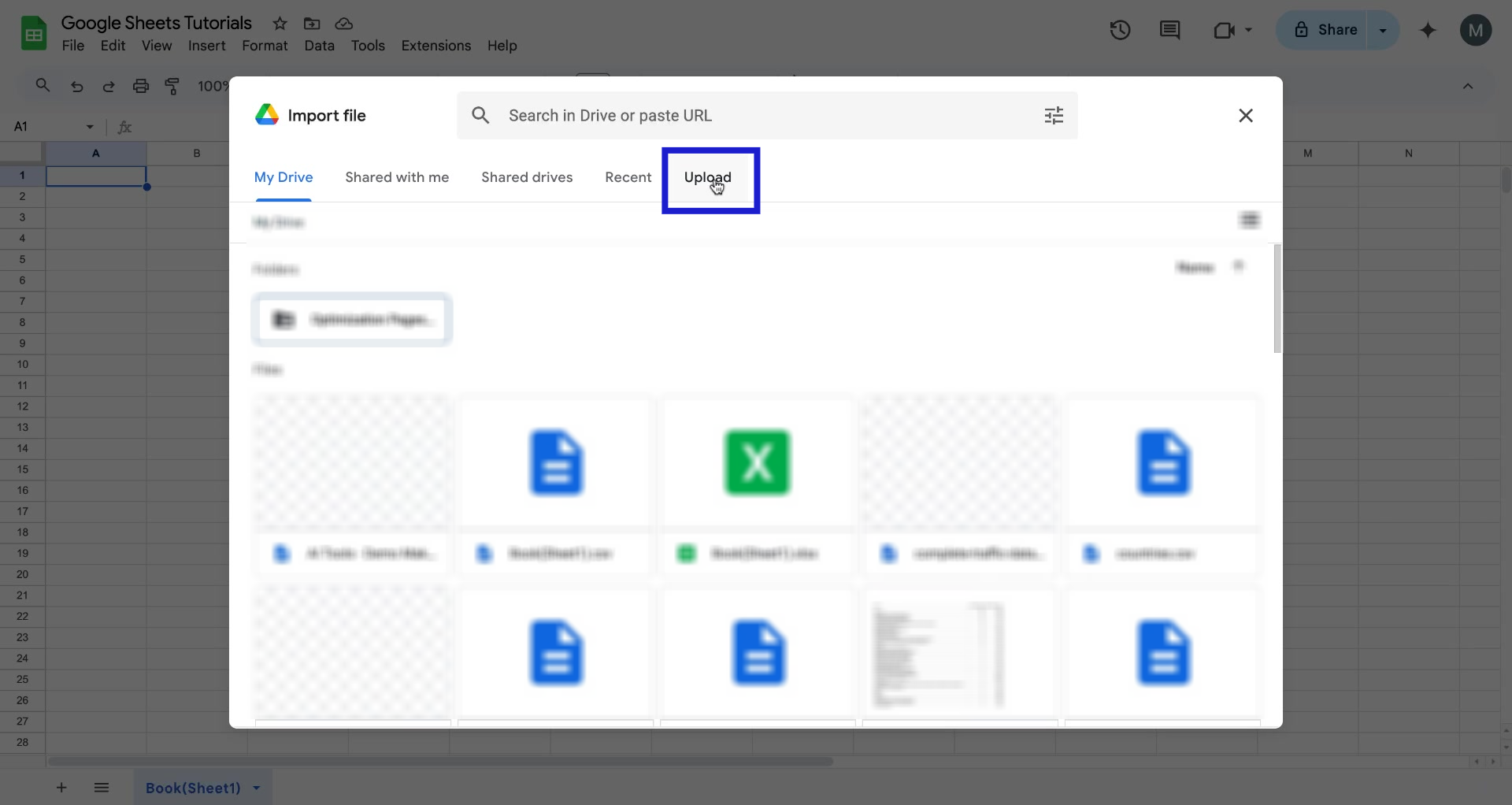
Task: Select the paint format tool
Action: coord(173,87)
